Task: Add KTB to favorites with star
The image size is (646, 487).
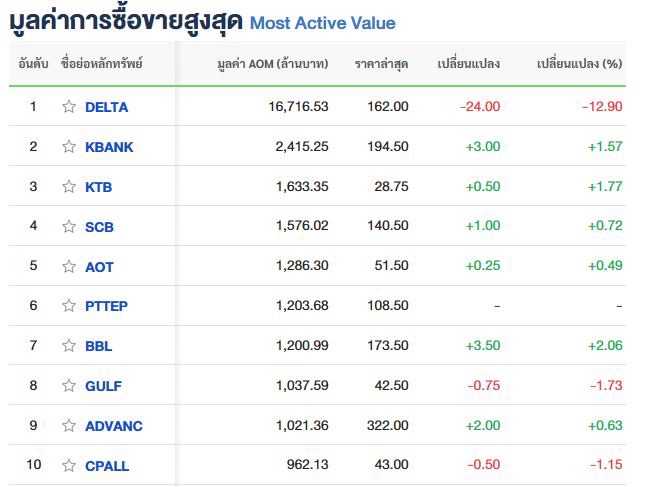Action: pos(69,187)
